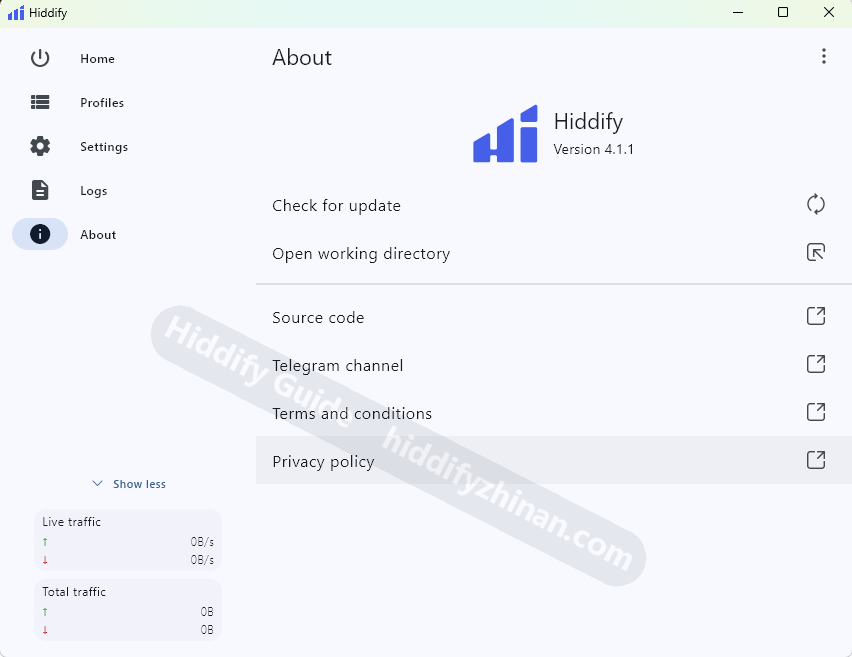Click the Version 4.1.1 text
The image size is (852, 657).
[593, 149]
